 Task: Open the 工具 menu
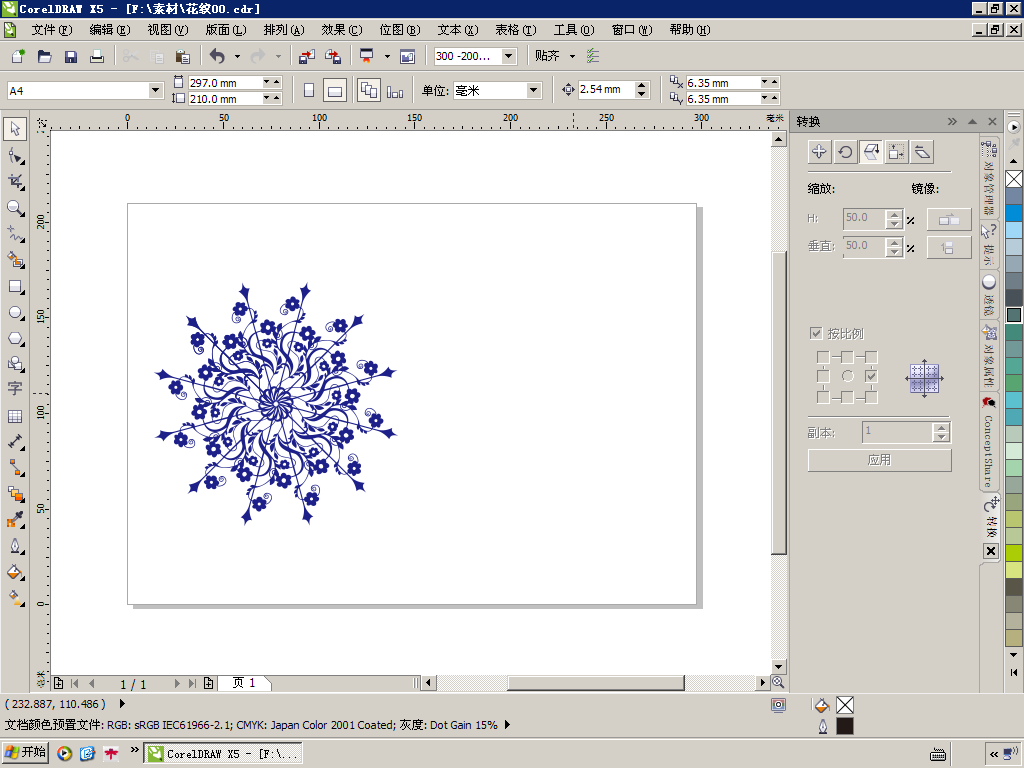point(574,30)
